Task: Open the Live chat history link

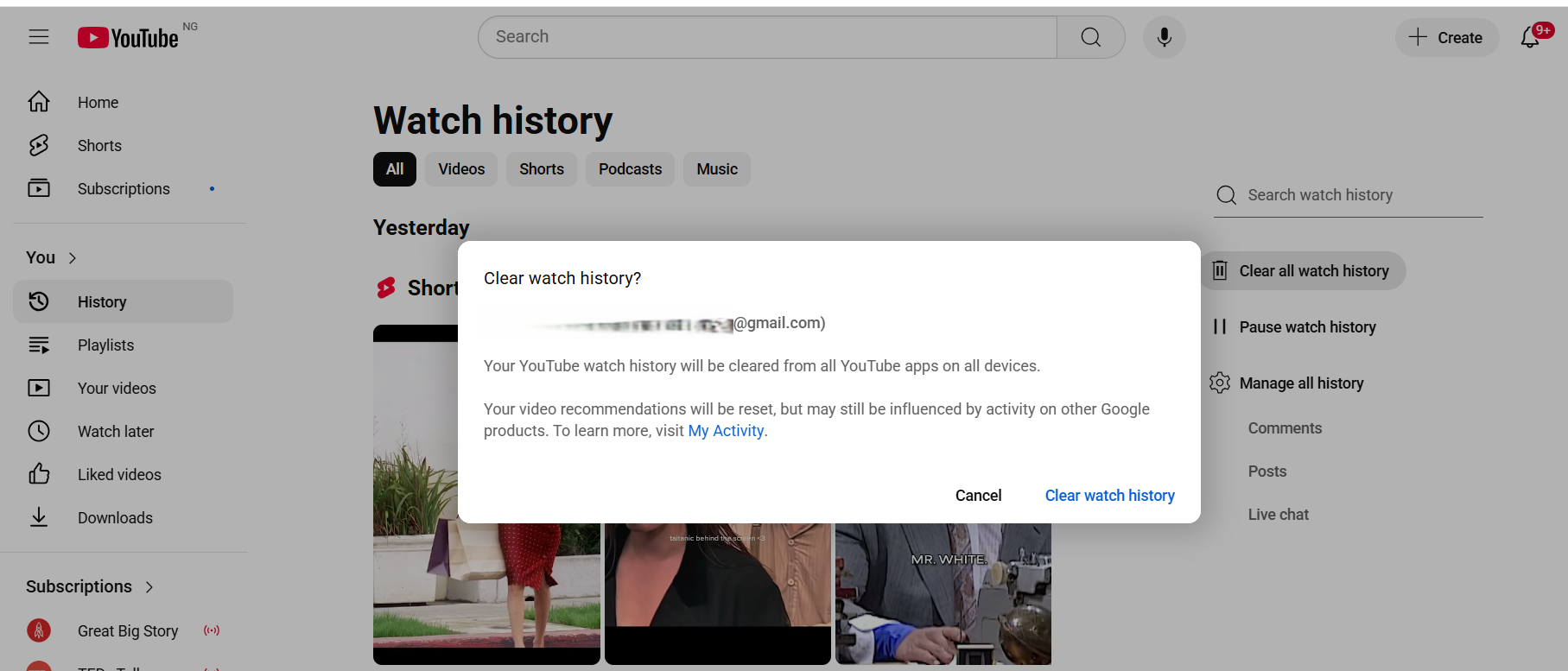Action: point(1279,515)
